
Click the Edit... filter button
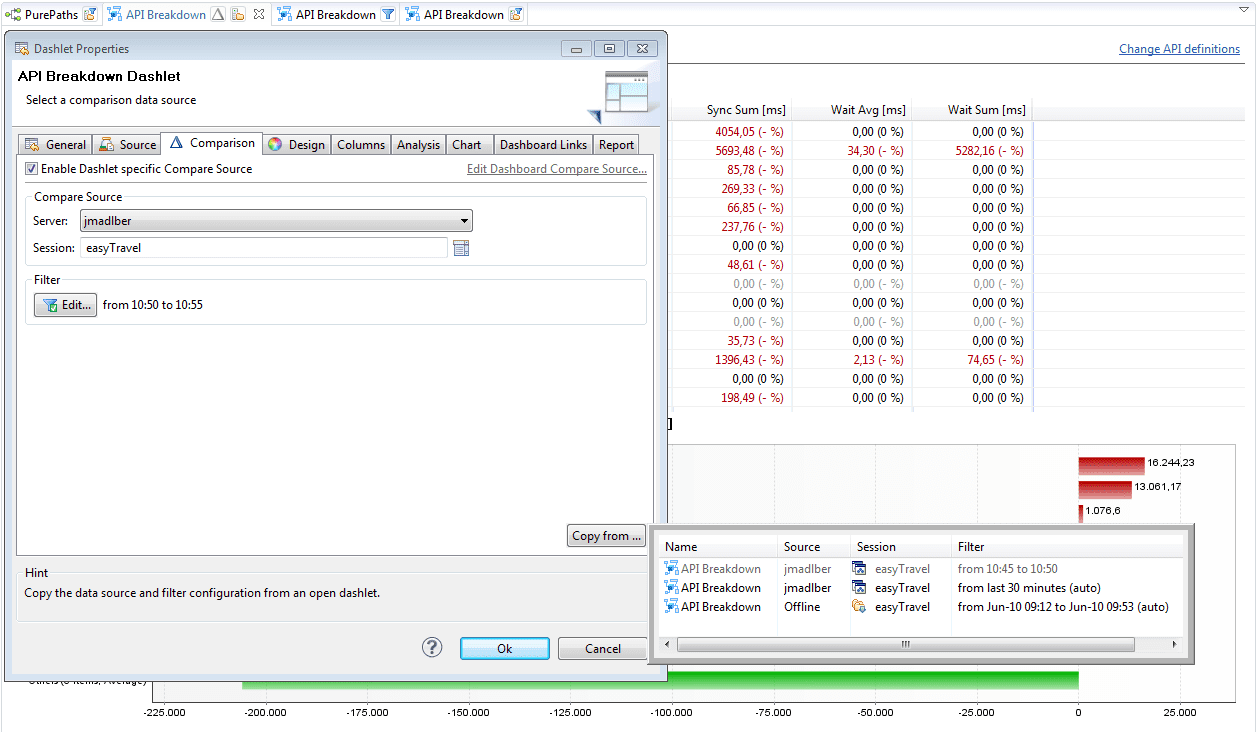(66, 305)
